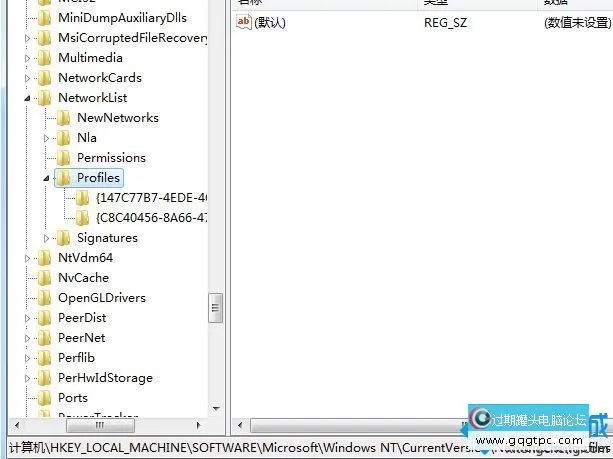Click the OpenGLDrivers folder icon
Image resolution: width=613 pixels, height=459 pixels.
pyautogui.click(x=44, y=298)
